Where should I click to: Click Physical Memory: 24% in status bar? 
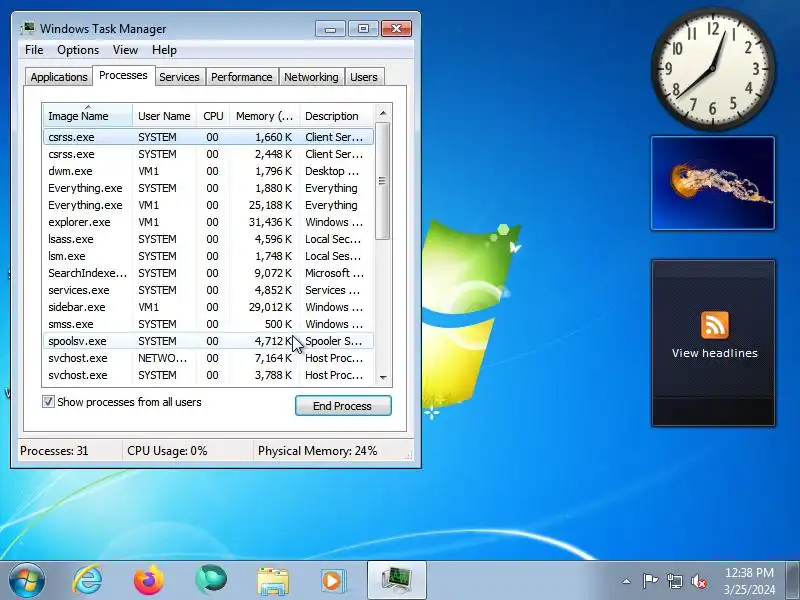[317, 451]
